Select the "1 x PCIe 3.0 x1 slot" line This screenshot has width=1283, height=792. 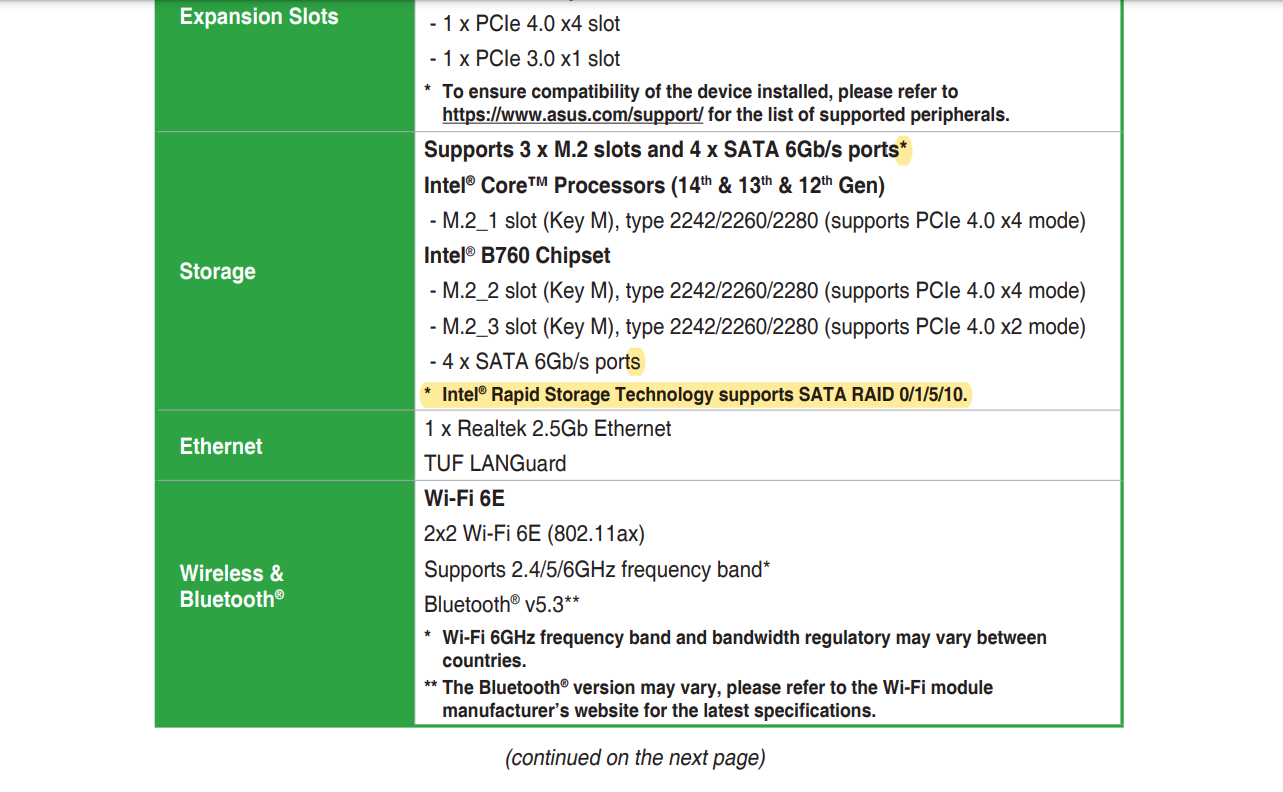pyautogui.click(x=525, y=59)
